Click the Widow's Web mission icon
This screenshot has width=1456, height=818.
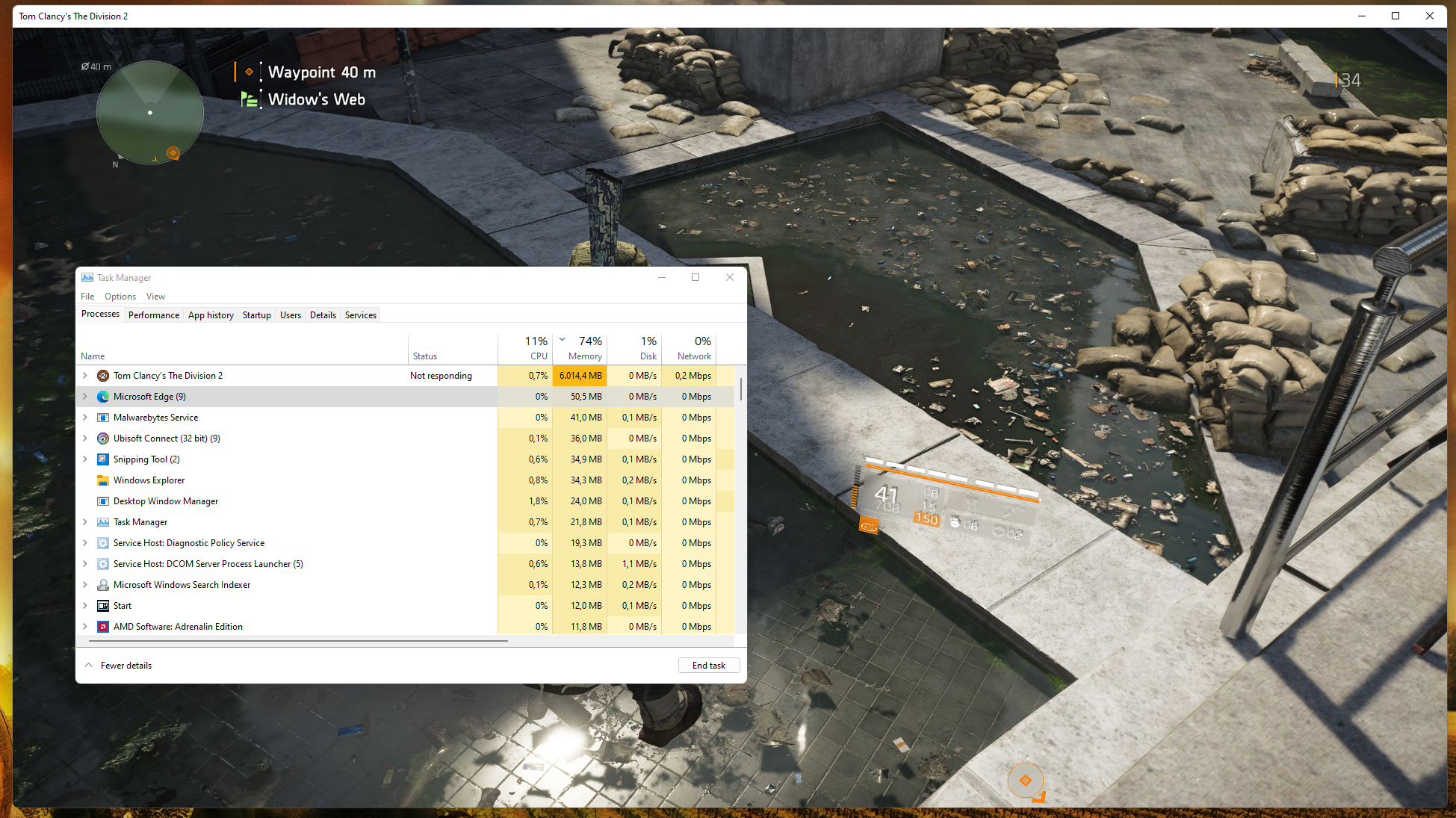point(249,99)
